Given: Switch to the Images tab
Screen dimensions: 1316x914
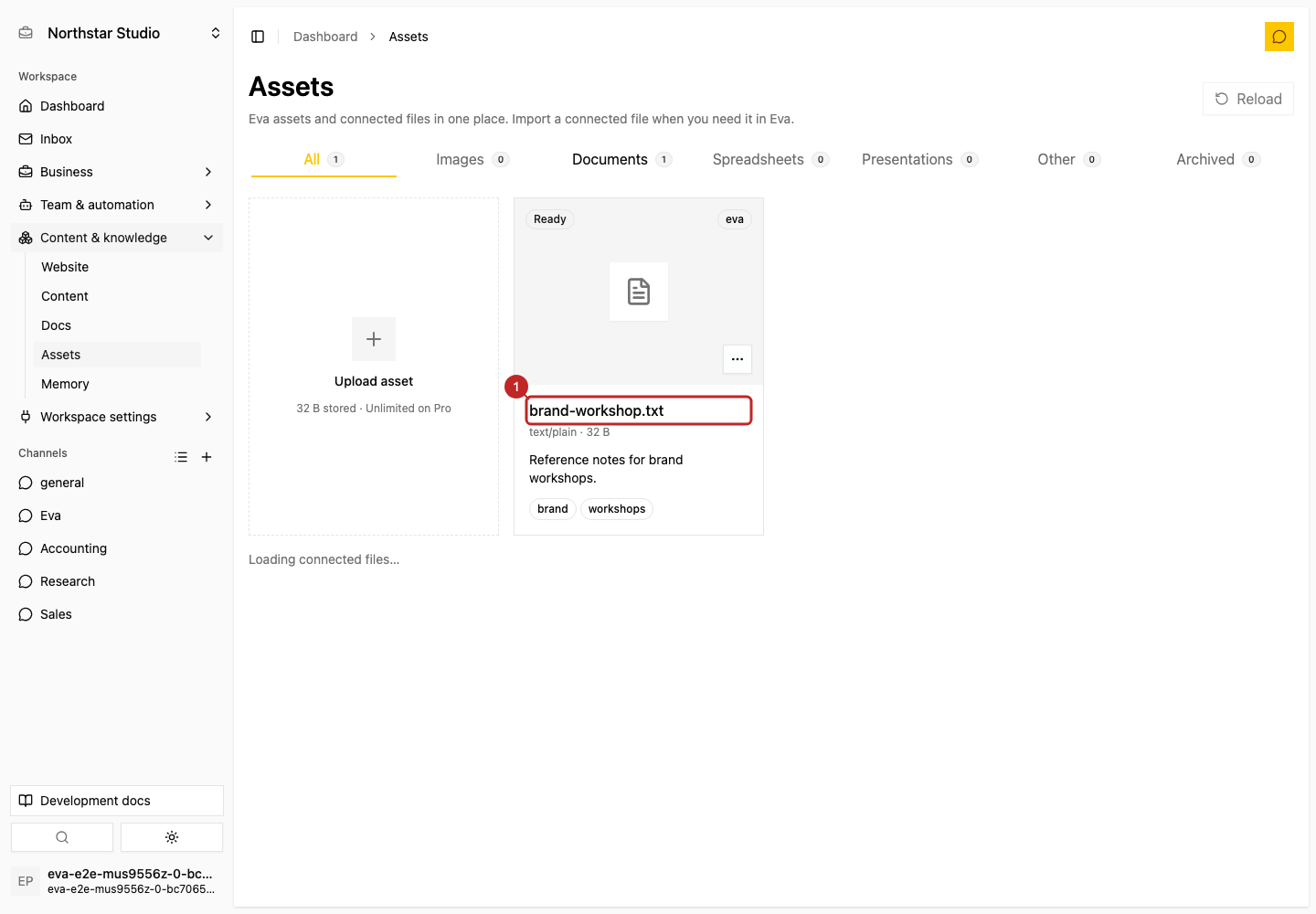Looking at the screenshot, I should click(472, 159).
